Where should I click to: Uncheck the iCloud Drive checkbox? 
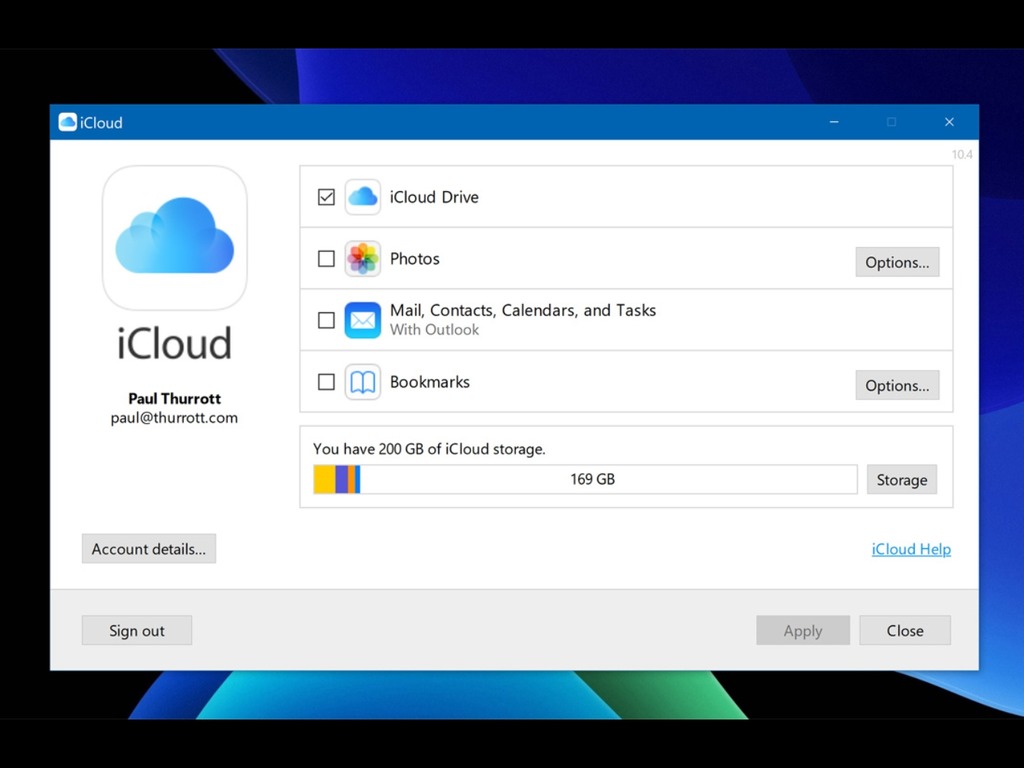pos(327,197)
